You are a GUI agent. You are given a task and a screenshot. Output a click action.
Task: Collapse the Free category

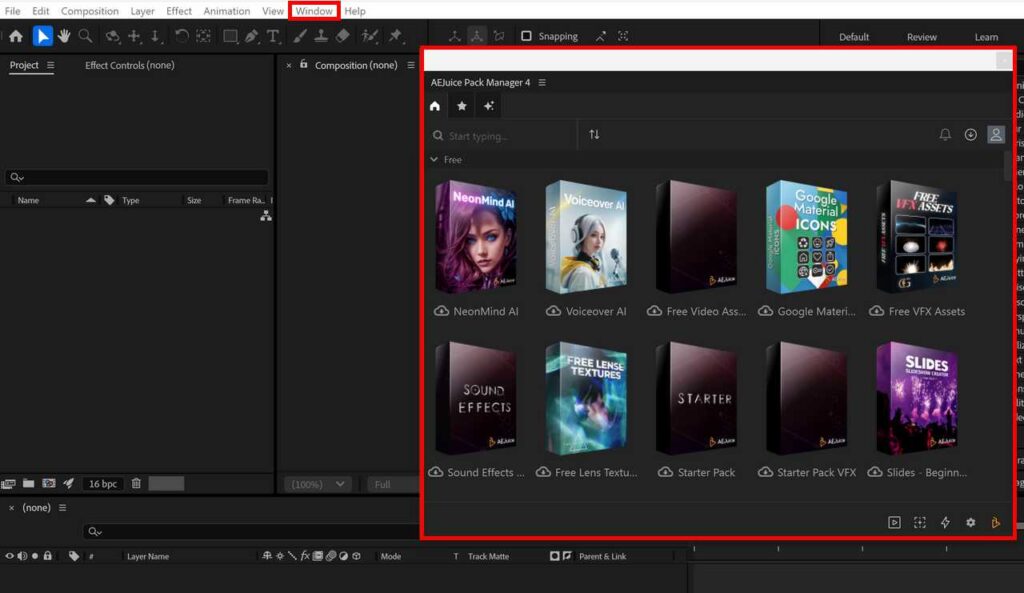pos(434,159)
